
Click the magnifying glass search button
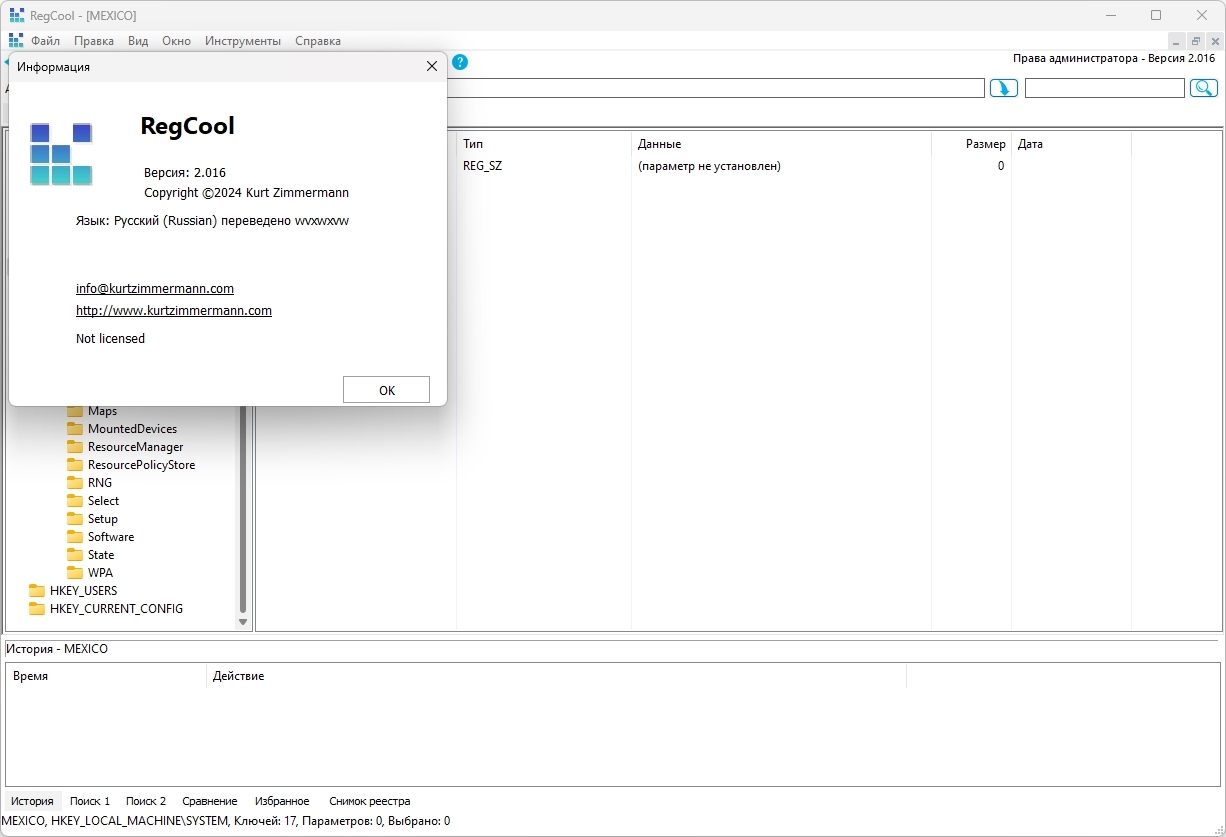pos(1203,88)
